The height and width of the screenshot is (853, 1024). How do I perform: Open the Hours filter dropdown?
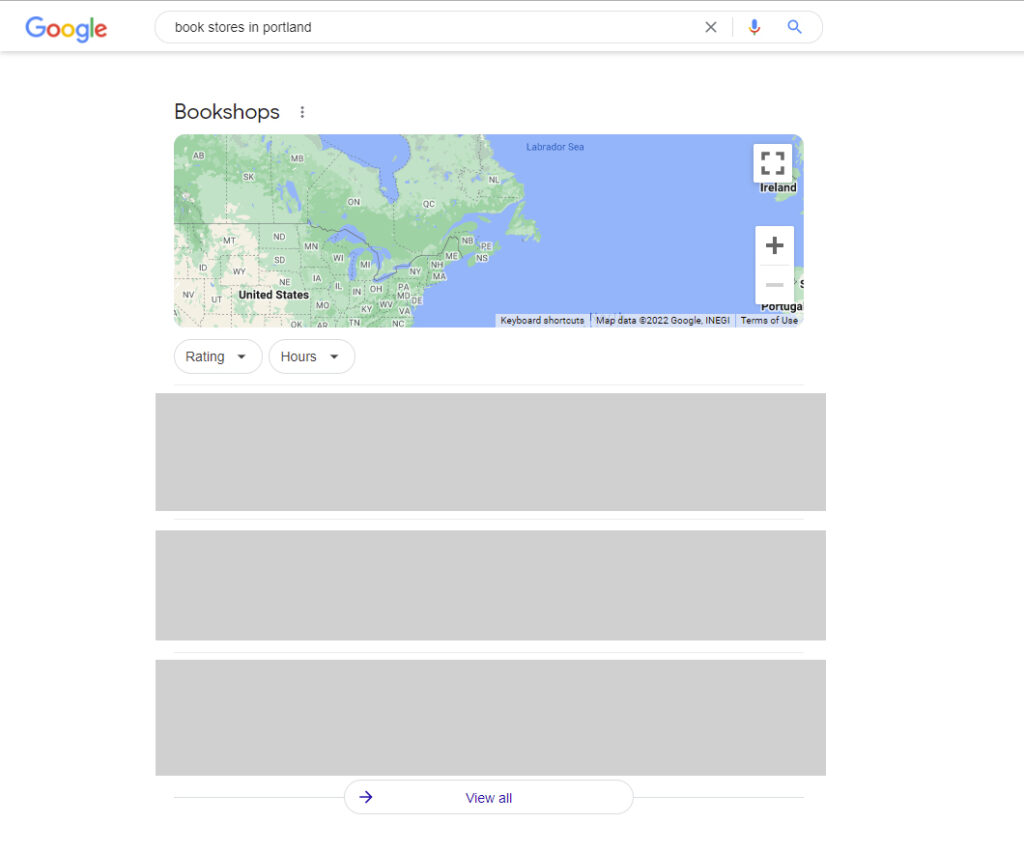[x=311, y=357]
